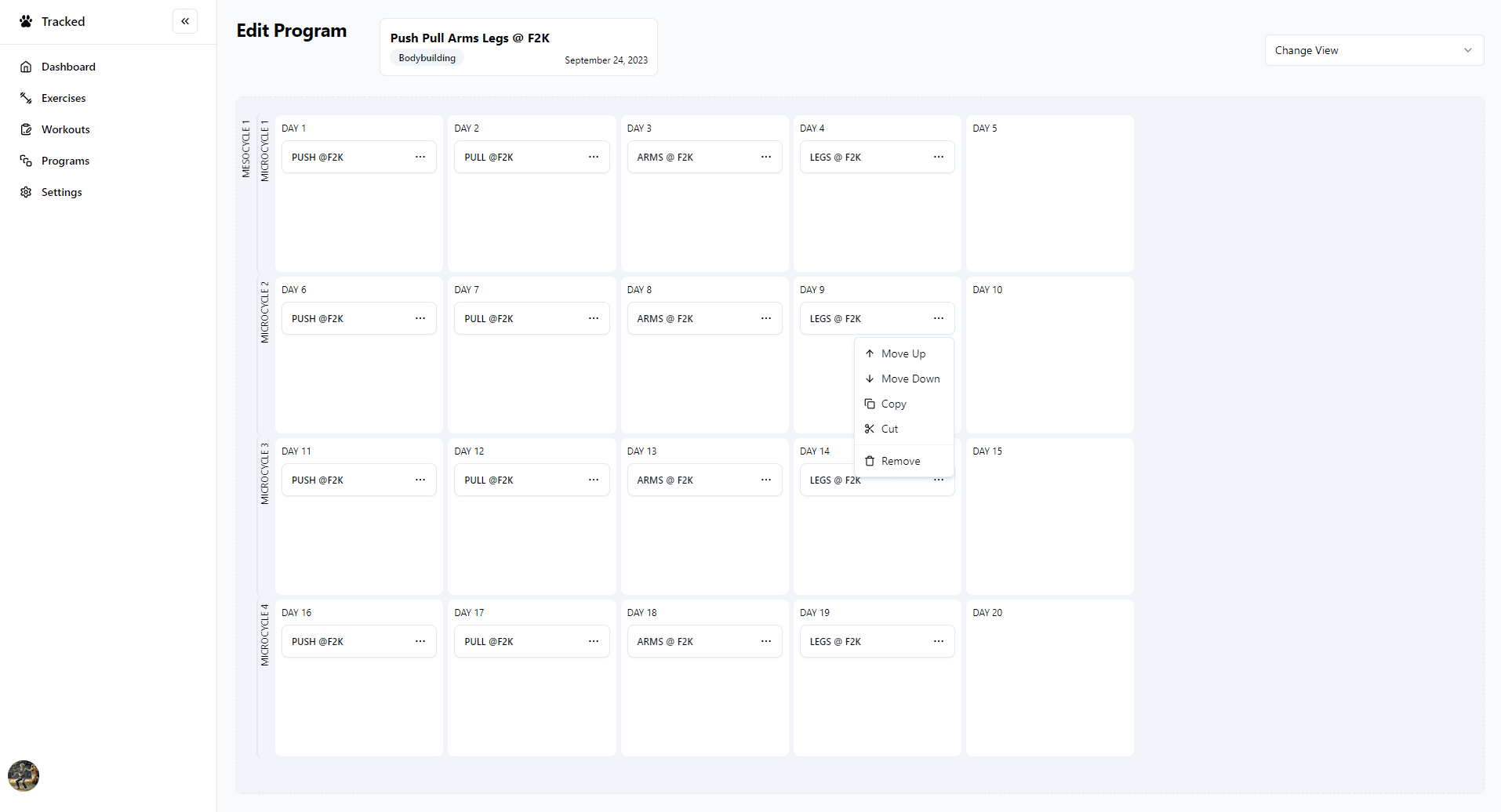Click the Workouts clipboard icon
Screen dimensions: 1501x812
click(x=26, y=129)
